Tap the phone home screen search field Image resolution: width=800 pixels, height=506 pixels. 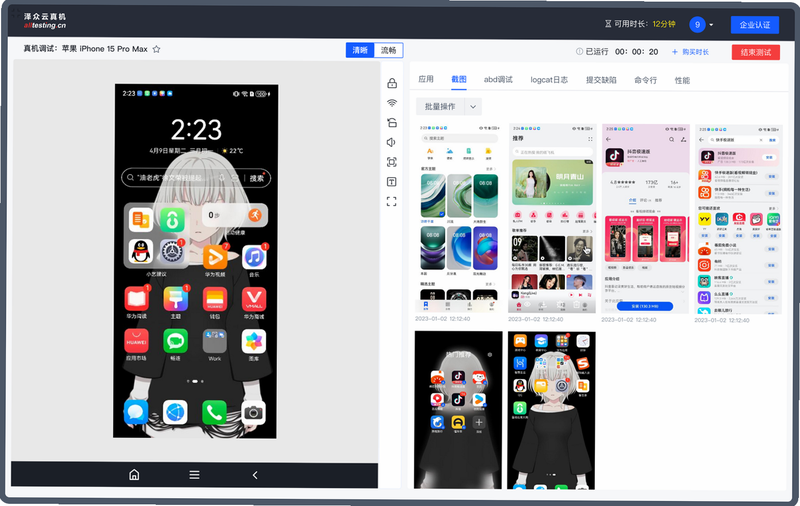(196, 178)
